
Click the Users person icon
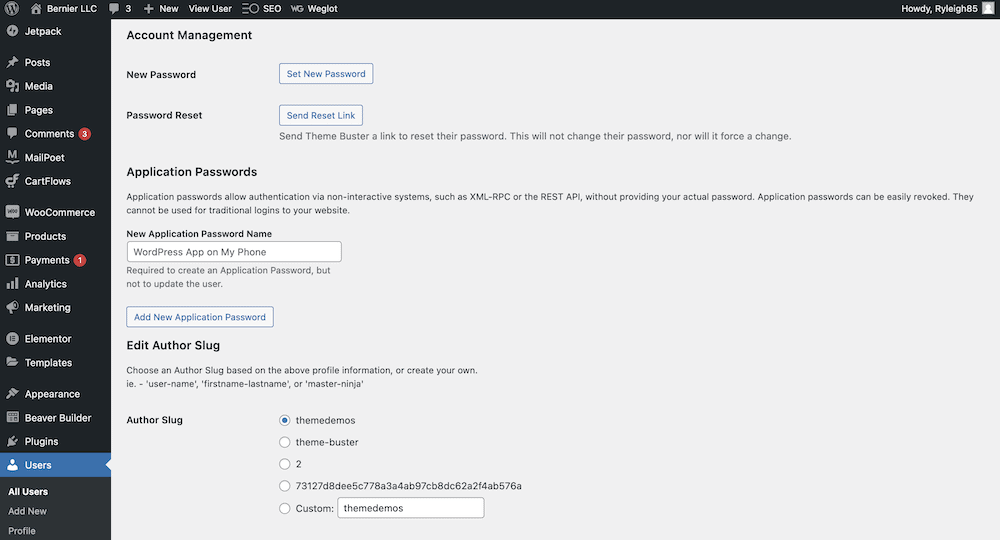click(12, 465)
